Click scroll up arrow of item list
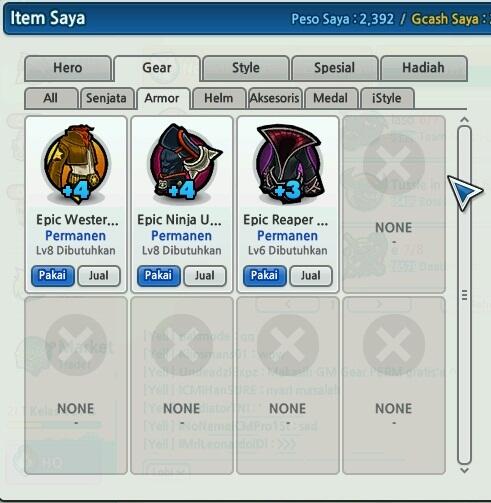 click(464, 120)
